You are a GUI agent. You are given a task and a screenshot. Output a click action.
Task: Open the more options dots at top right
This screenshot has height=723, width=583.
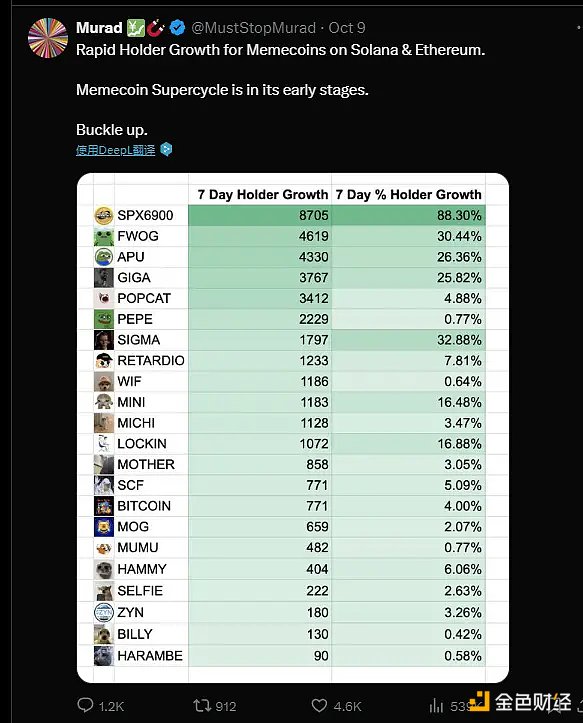click(579, 28)
